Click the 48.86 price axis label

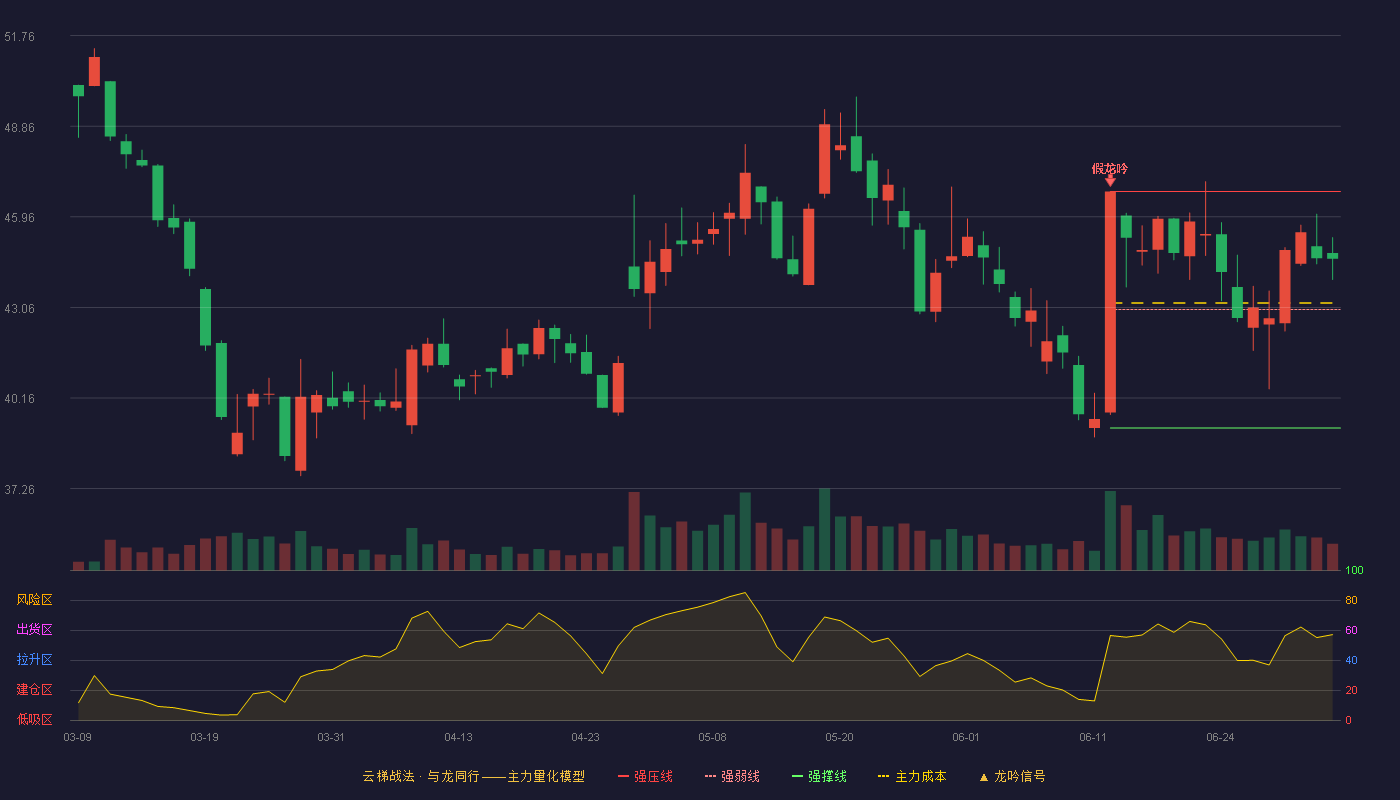point(19,127)
